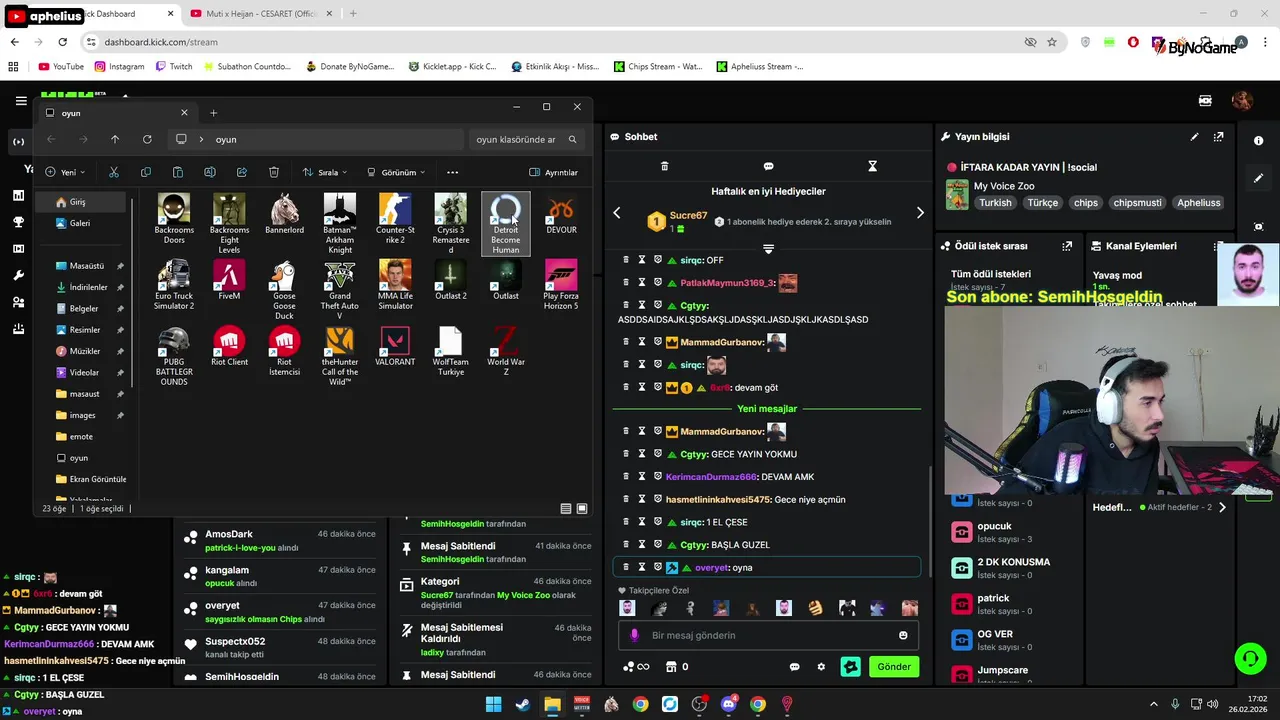The image size is (1280, 720).
Task: Open Steam from the taskbar
Action: pos(523,704)
